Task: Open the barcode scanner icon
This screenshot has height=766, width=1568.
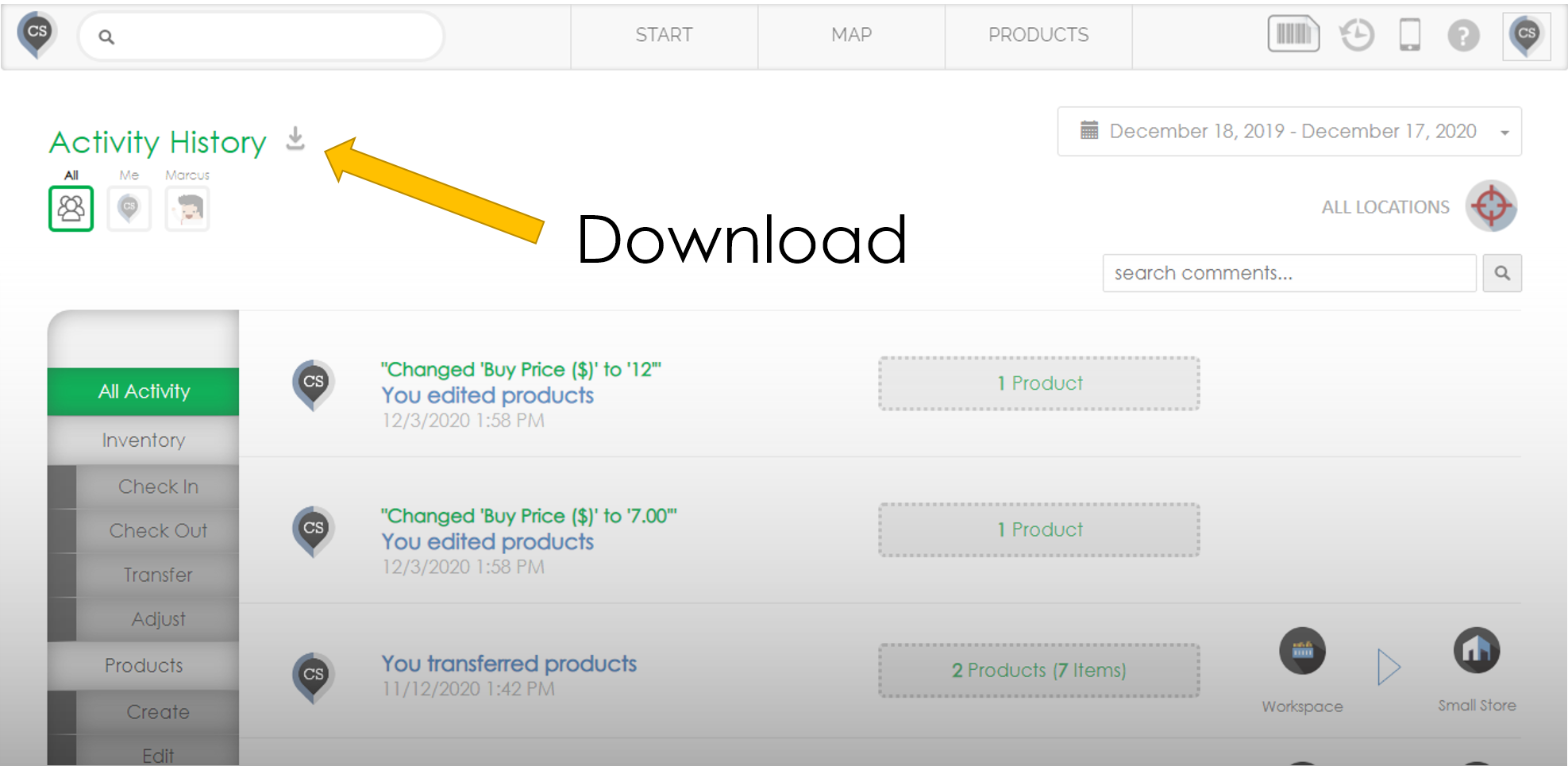Action: (1293, 34)
